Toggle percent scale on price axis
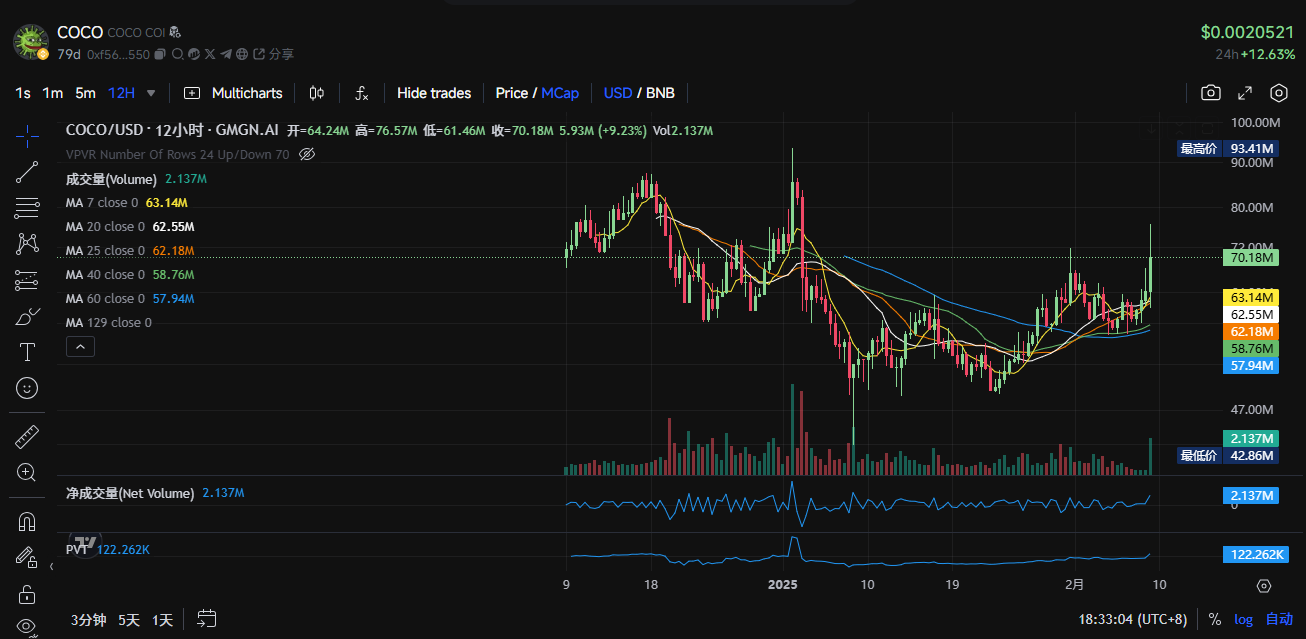Viewport: 1306px width, 639px height. click(x=1214, y=619)
